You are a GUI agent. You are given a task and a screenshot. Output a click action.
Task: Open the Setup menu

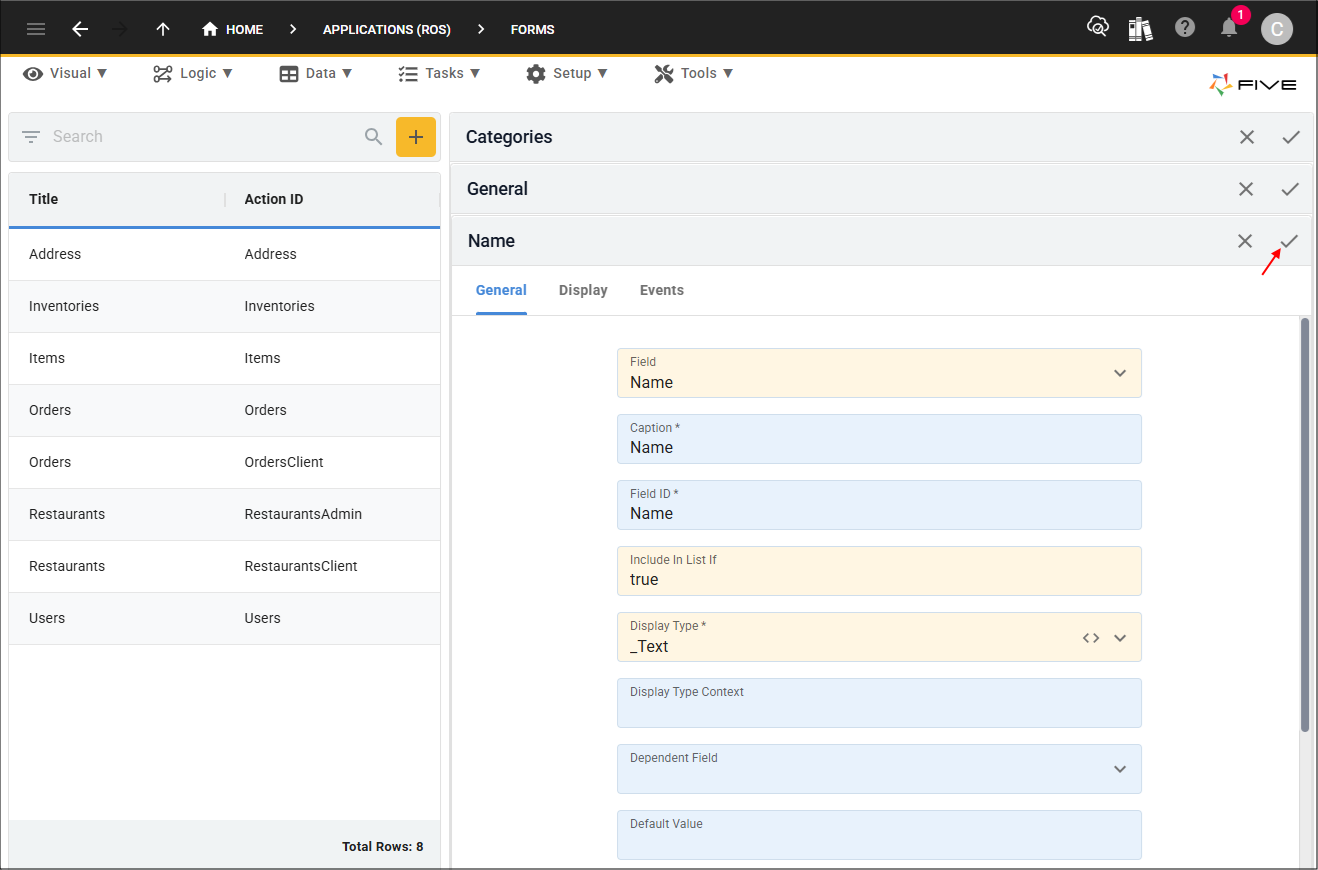pos(567,73)
